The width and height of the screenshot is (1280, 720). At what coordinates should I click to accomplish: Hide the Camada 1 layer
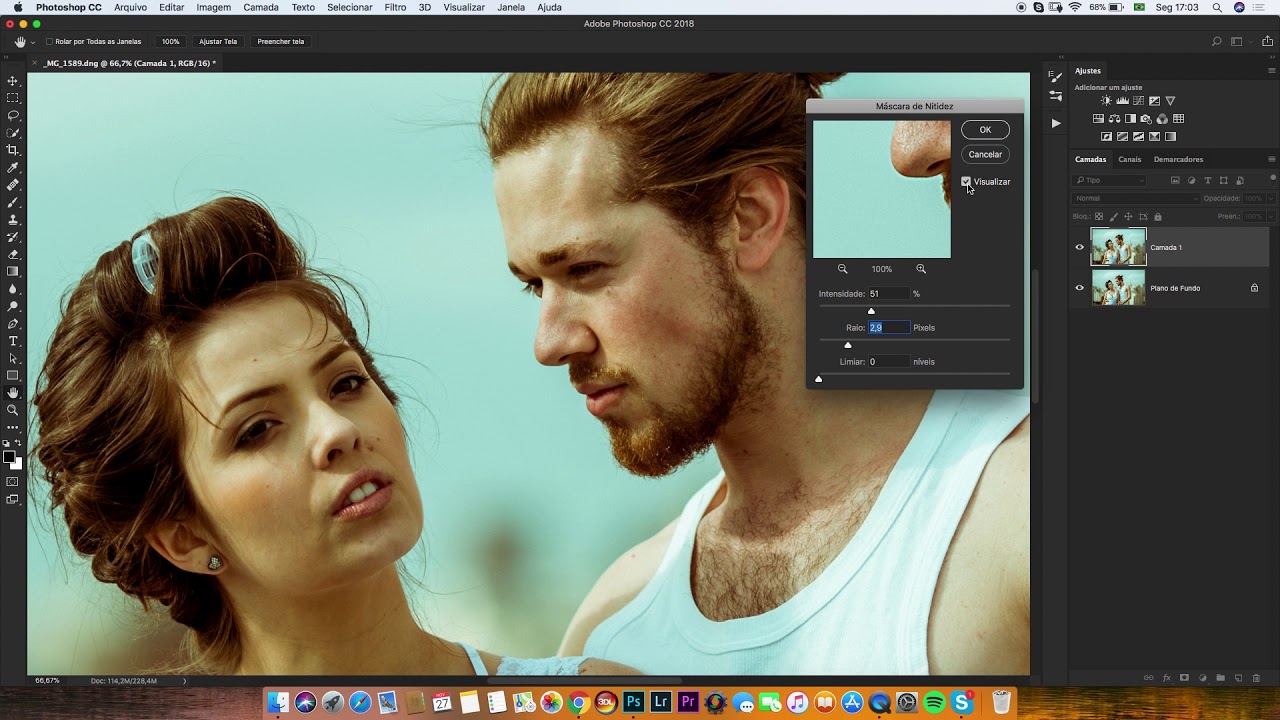(1079, 247)
